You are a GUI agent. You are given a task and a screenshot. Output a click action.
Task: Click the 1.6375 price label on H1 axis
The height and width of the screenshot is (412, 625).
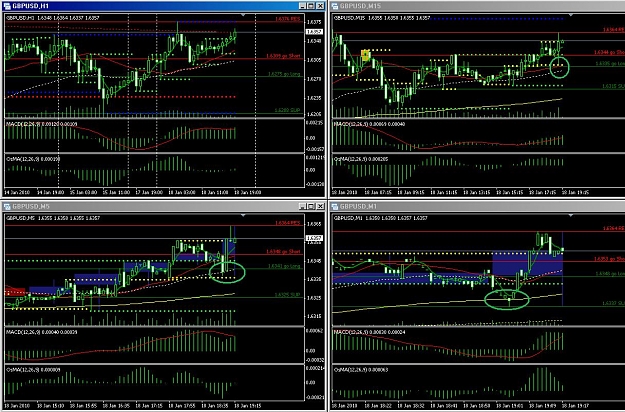(x=314, y=22)
